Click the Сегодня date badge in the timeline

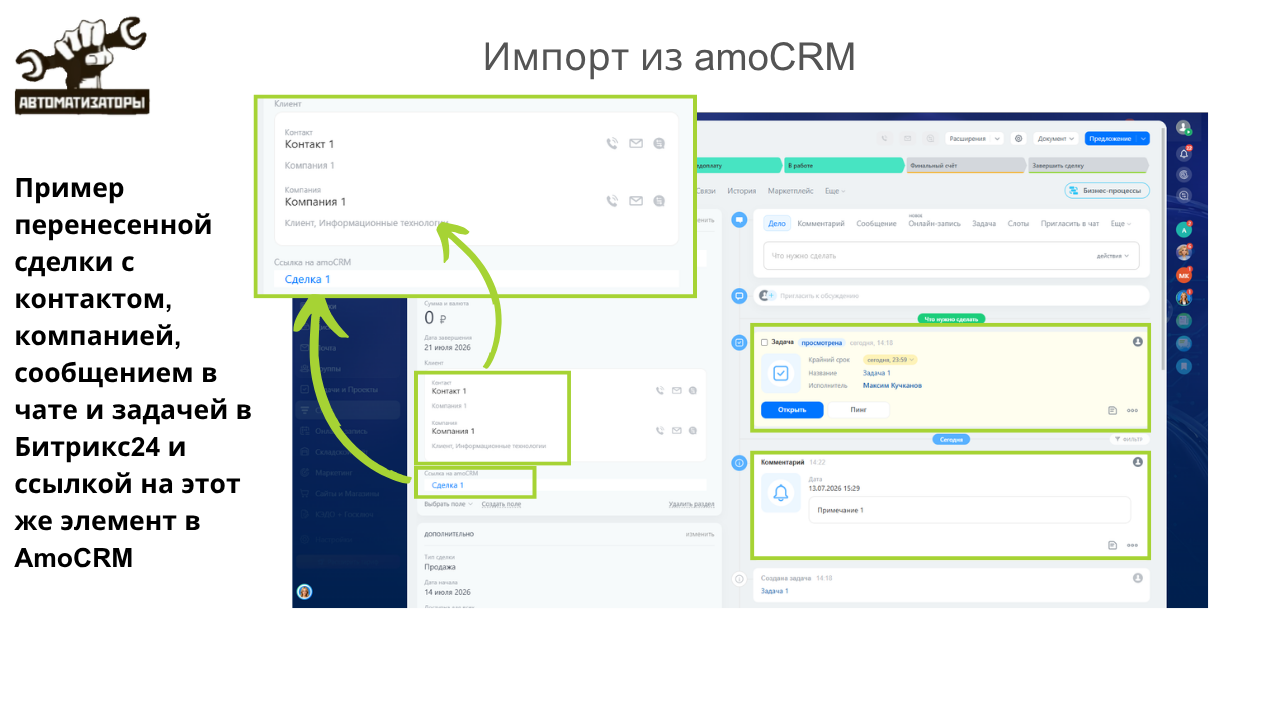951,439
